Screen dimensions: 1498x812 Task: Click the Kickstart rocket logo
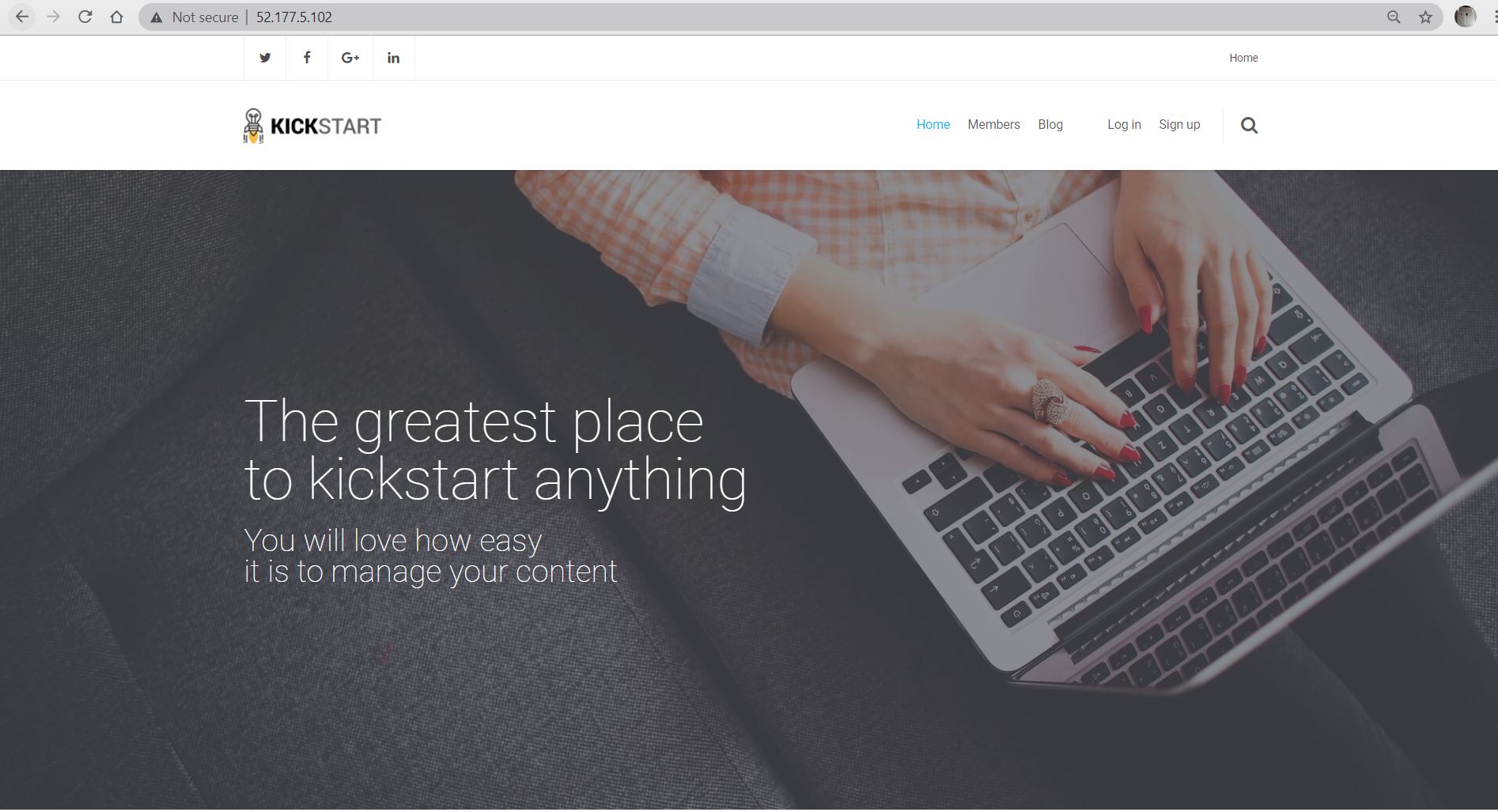[312, 126]
